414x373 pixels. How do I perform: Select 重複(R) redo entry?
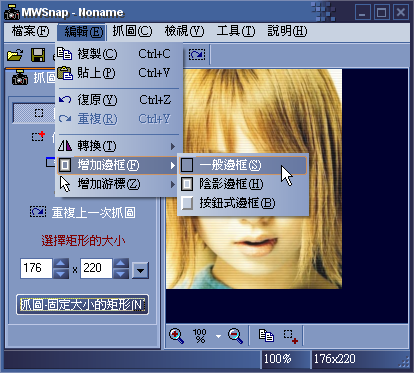pos(119,119)
